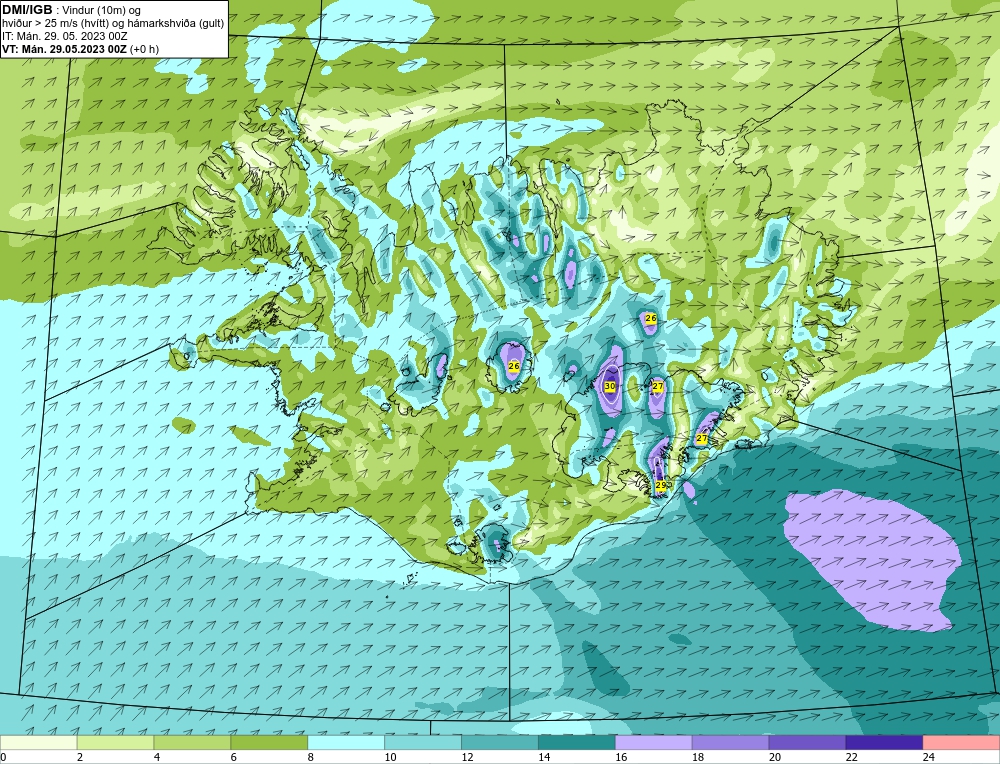Click the scale number 16

coord(621,757)
